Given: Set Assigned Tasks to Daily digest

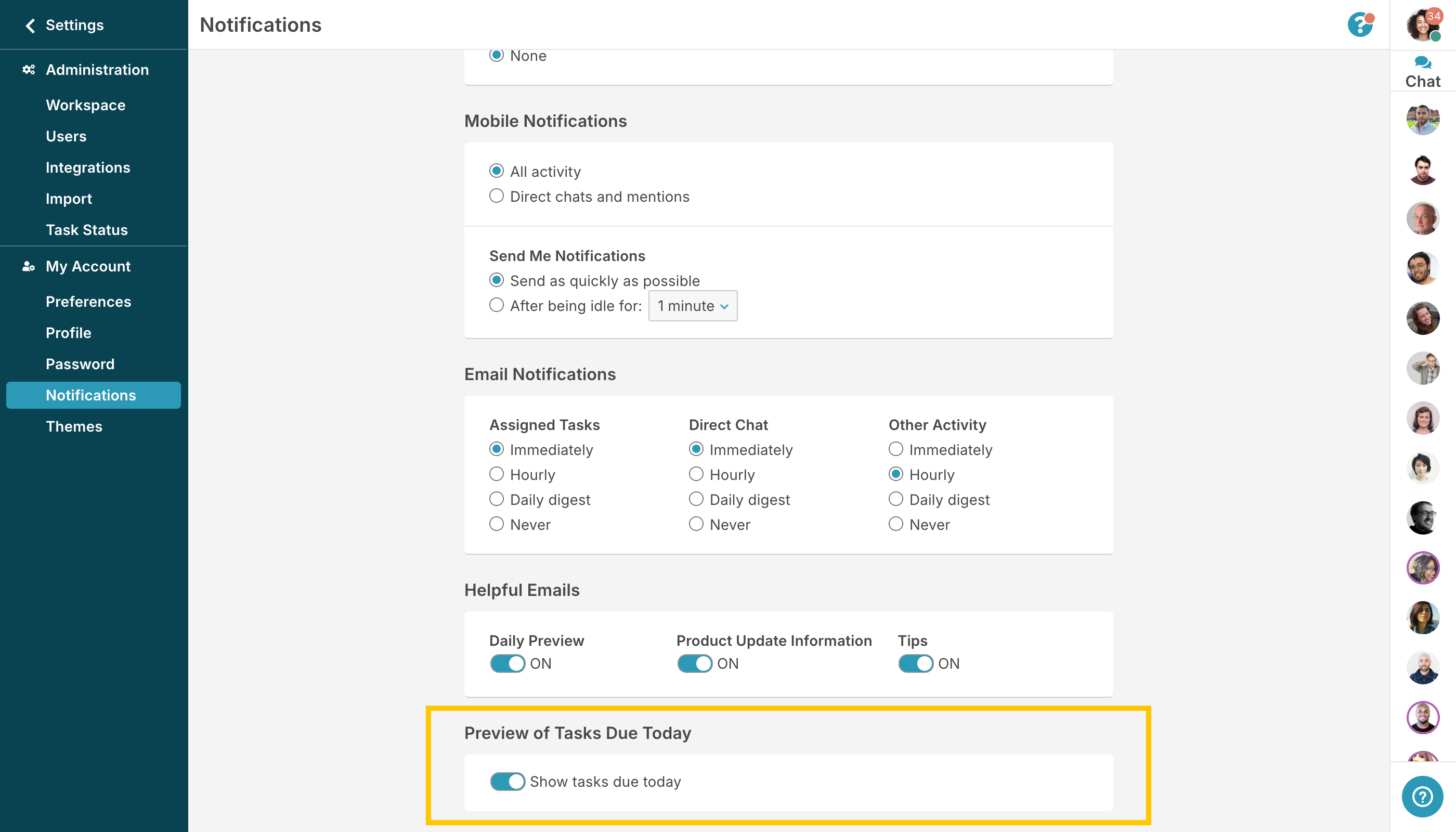Looking at the screenshot, I should (x=497, y=499).
